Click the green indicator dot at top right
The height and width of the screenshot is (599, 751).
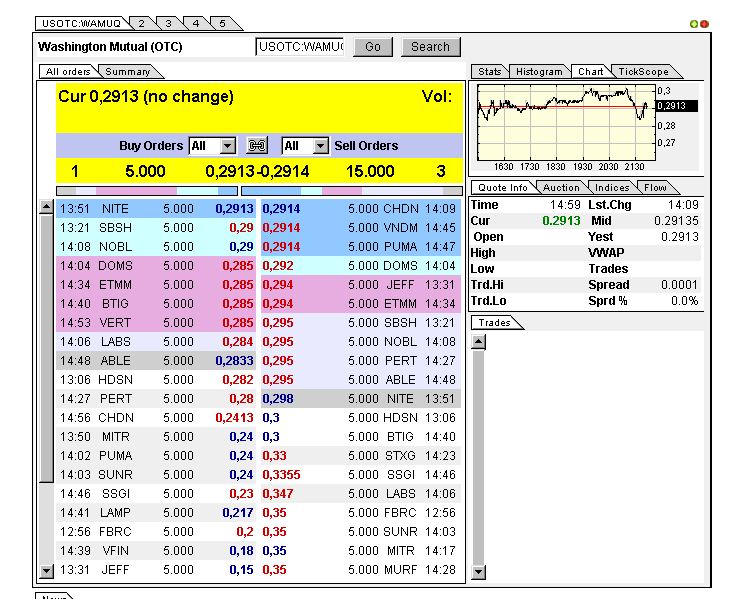tap(694, 23)
